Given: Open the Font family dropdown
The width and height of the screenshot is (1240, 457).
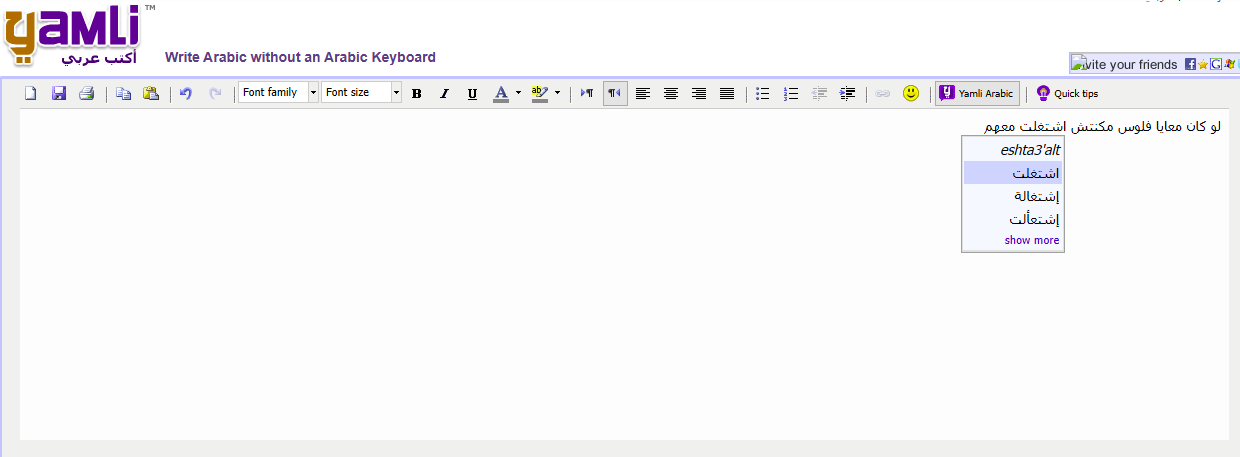Looking at the screenshot, I should [278, 93].
